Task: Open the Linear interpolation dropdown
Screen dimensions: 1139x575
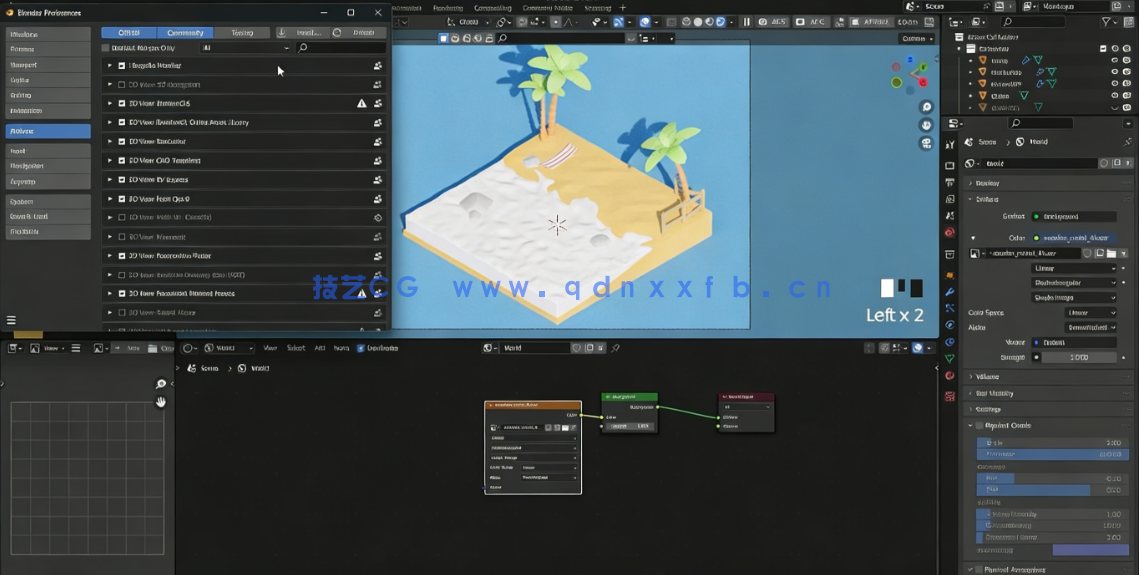Action: point(1074,268)
